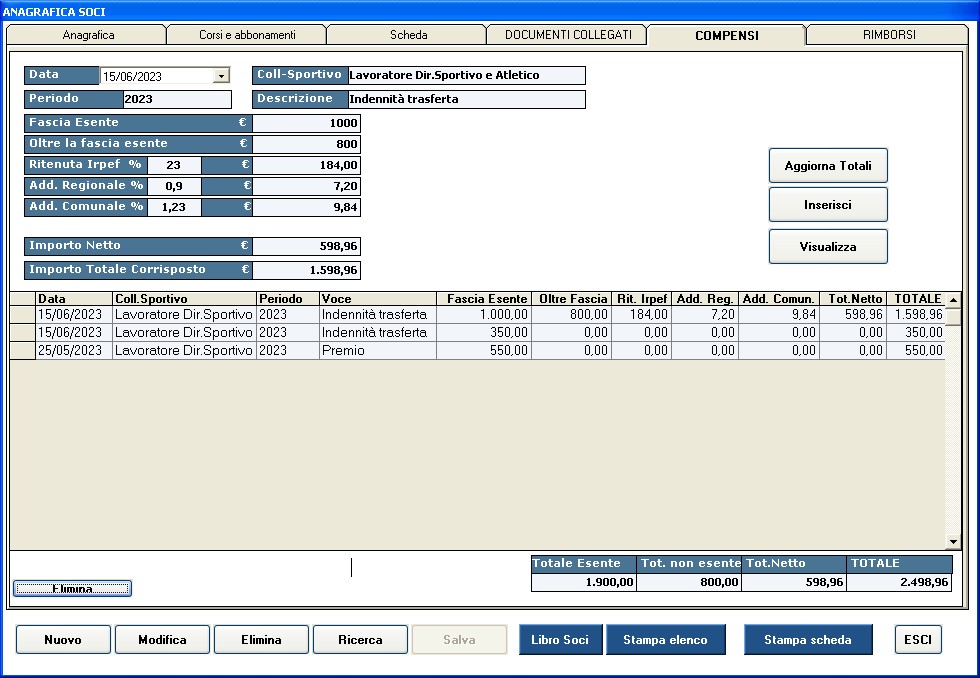Open the Corsi e abbonamenti tab
This screenshot has width=980, height=678.
click(x=247, y=35)
